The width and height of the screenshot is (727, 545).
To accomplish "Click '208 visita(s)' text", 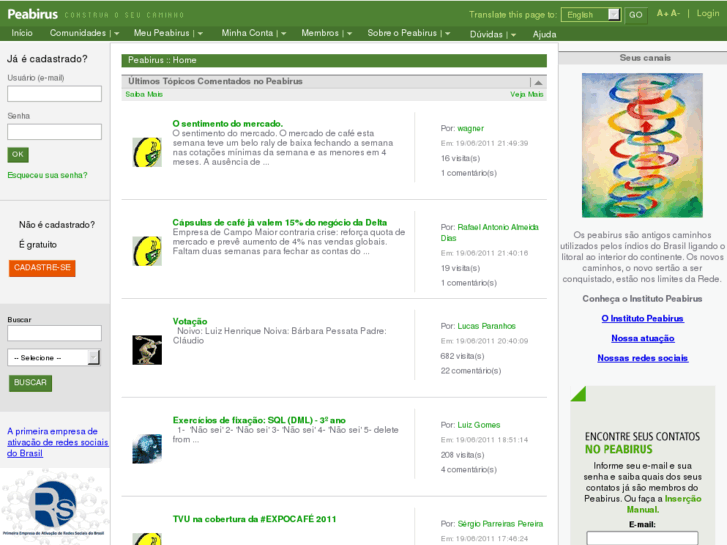I will click(462, 455).
